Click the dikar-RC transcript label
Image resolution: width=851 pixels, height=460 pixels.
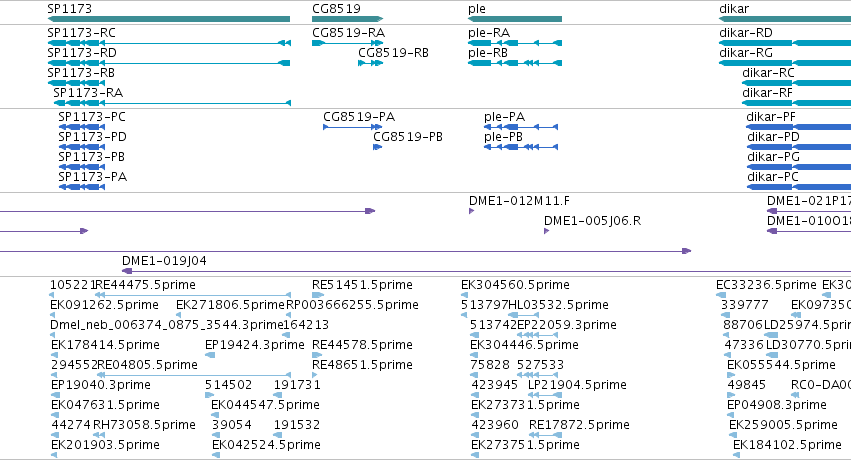coord(768,73)
